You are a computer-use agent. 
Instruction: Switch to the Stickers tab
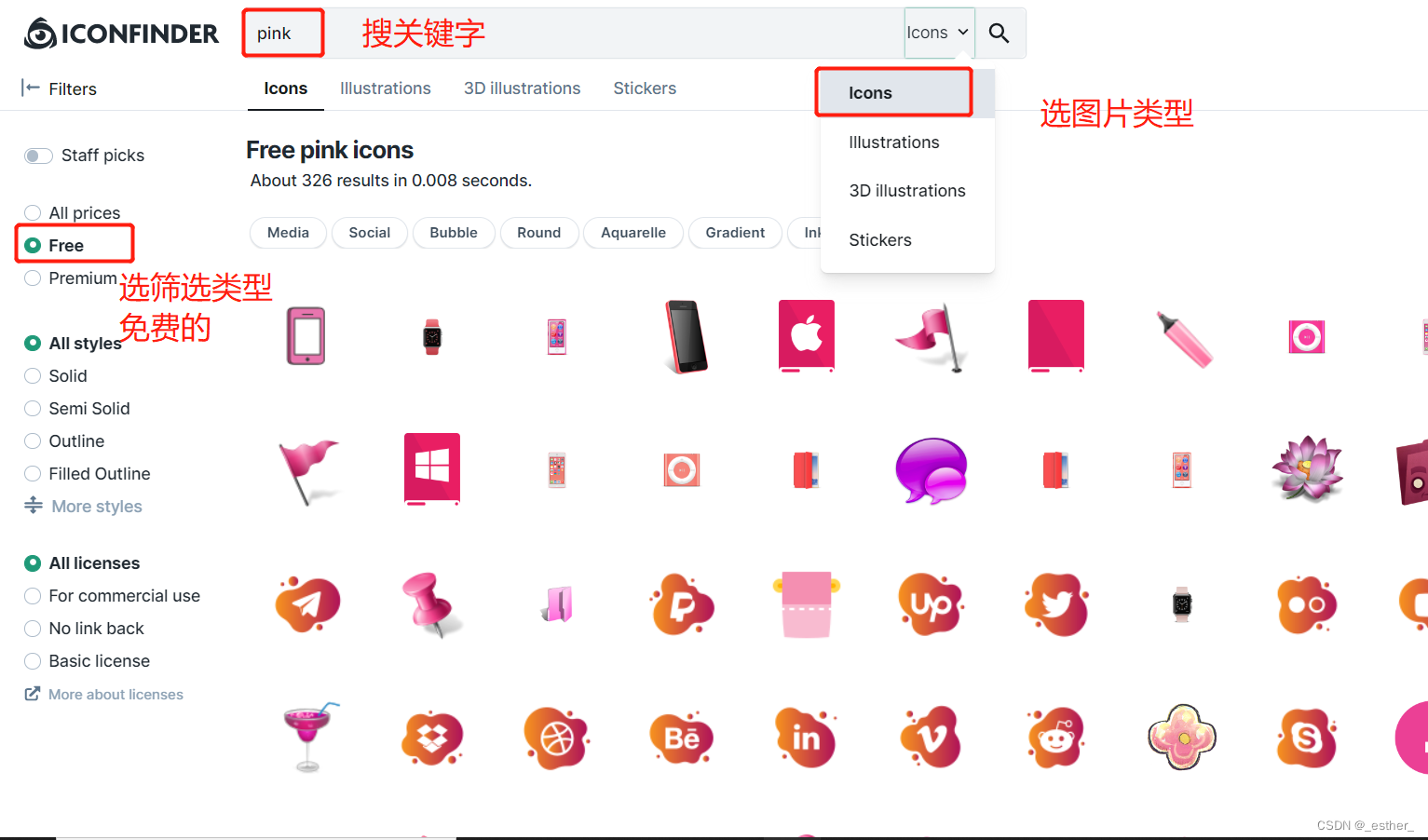point(645,88)
